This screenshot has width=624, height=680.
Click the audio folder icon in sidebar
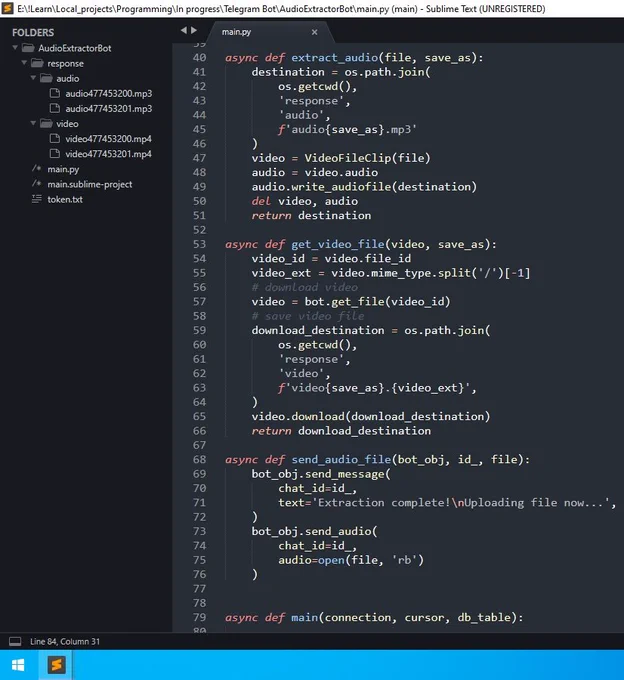tap(46, 78)
